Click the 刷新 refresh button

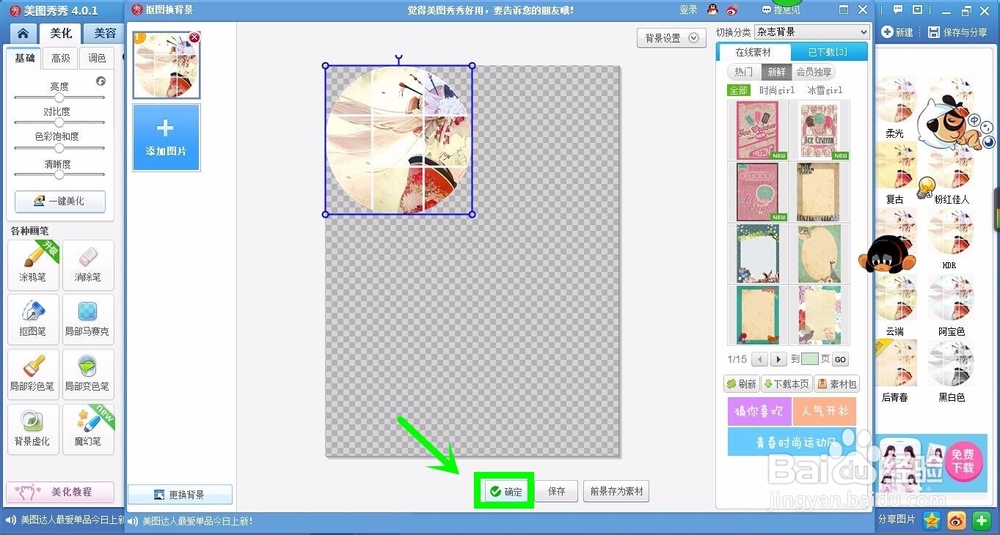point(741,384)
